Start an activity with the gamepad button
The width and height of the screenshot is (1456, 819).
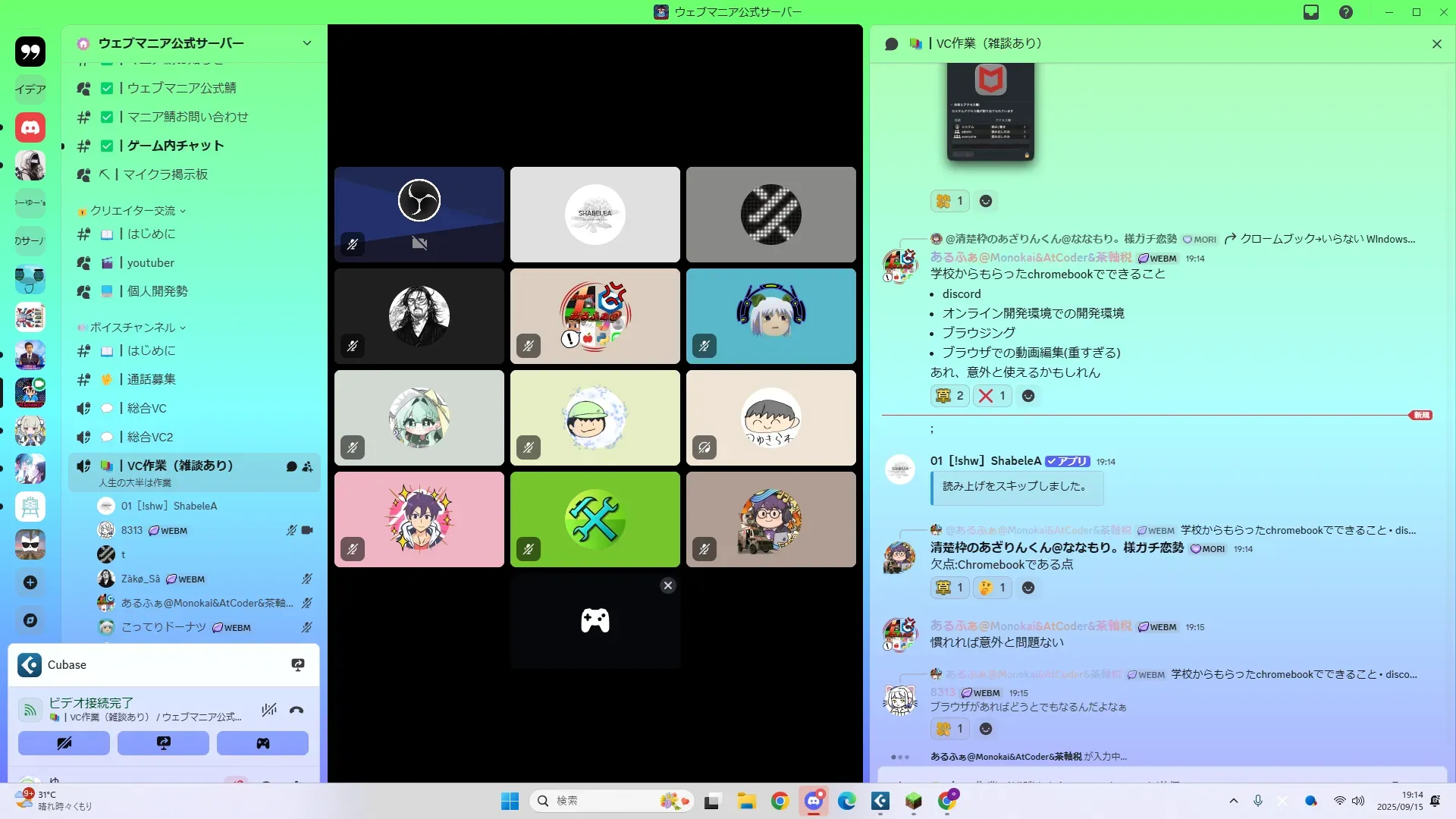[262, 743]
